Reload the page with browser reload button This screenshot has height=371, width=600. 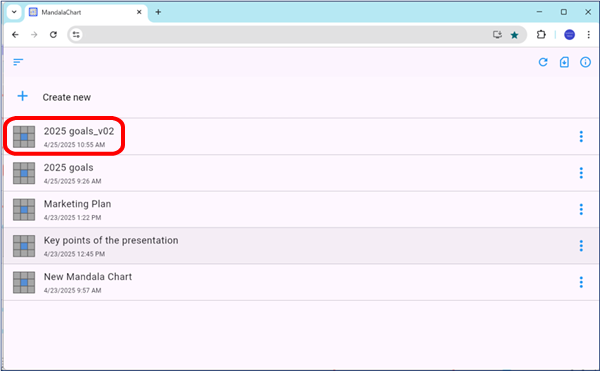tap(53, 35)
